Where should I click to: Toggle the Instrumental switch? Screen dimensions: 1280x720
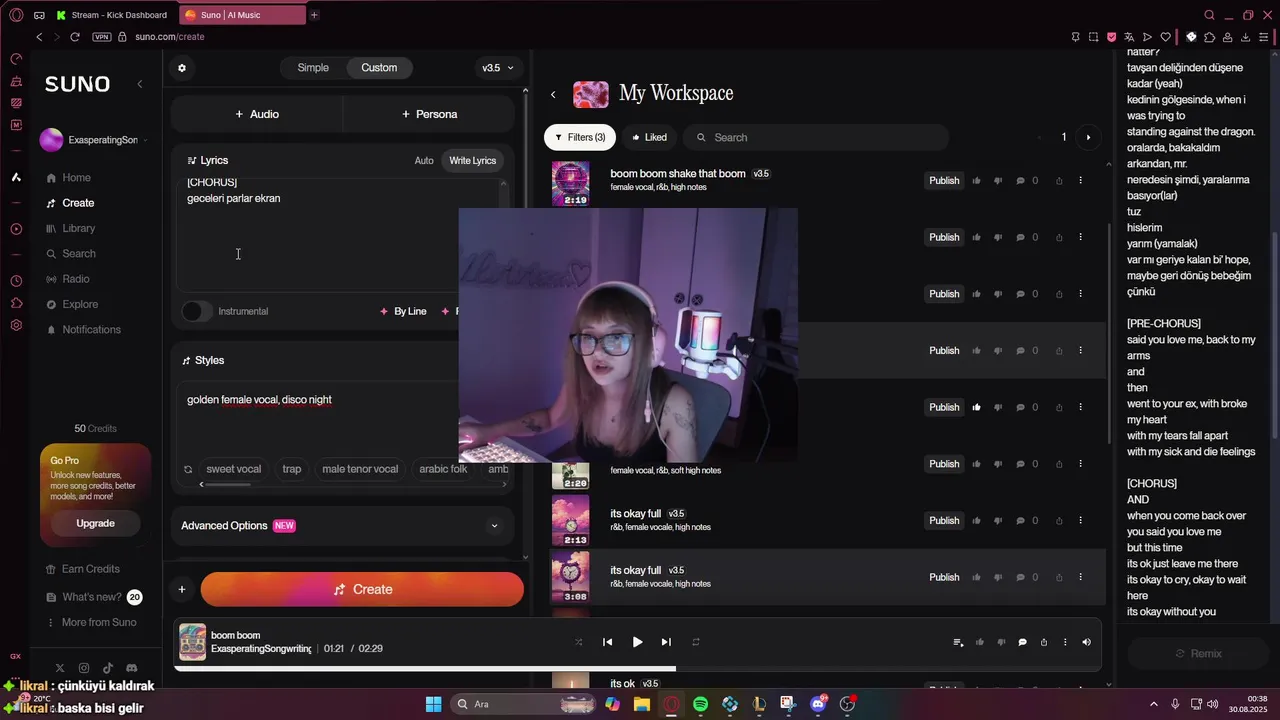point(197,311)
